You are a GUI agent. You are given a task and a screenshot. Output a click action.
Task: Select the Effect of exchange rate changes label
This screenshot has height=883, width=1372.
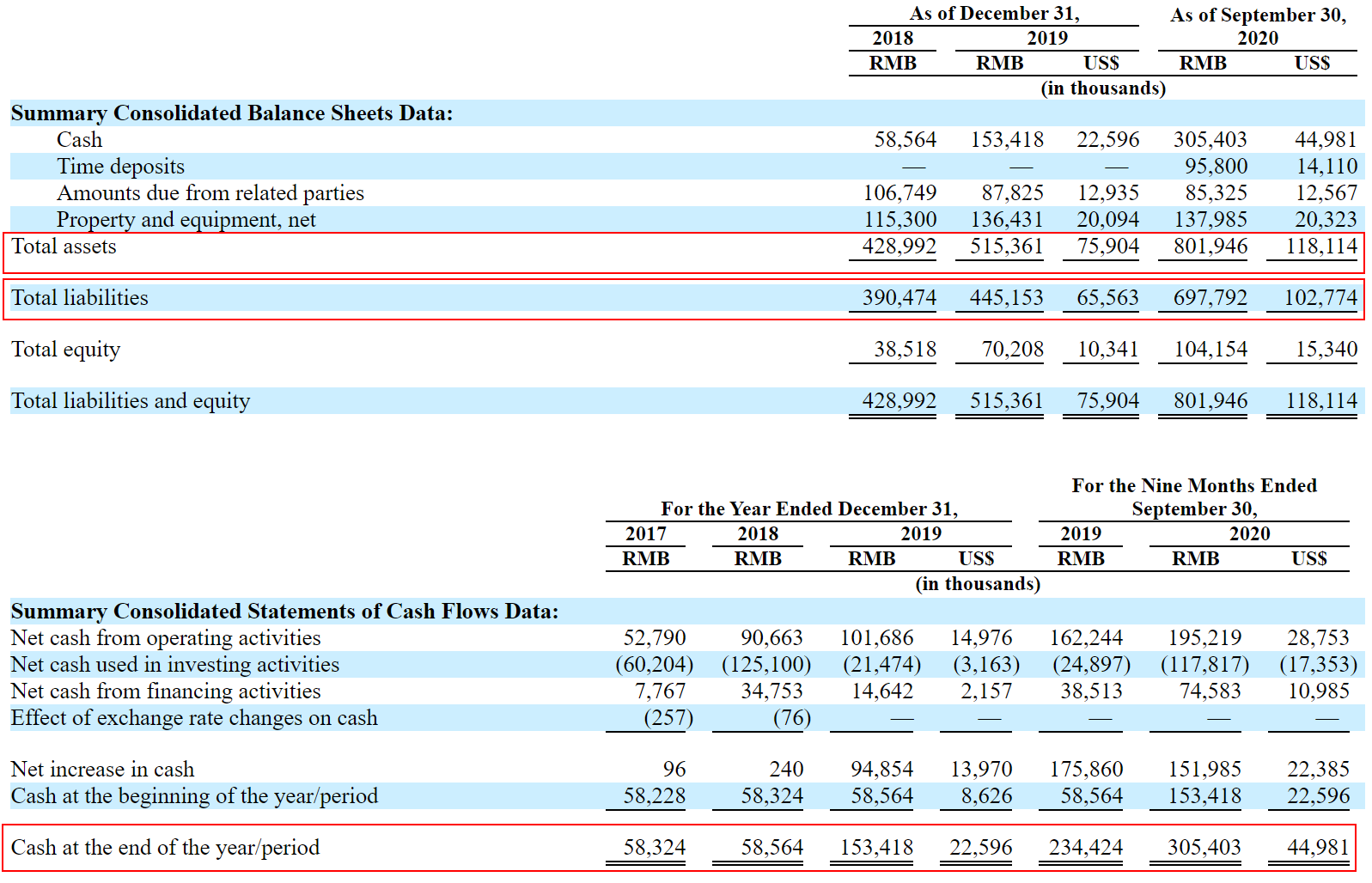click(193, 718)
